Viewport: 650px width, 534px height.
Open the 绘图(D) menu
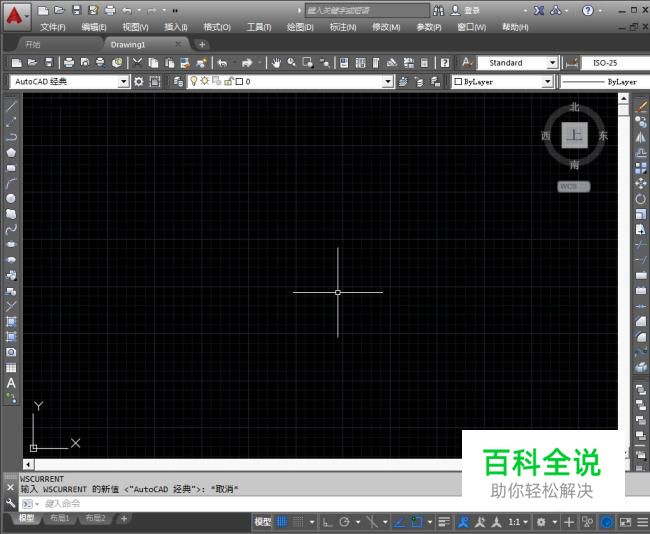pos(300,27)
